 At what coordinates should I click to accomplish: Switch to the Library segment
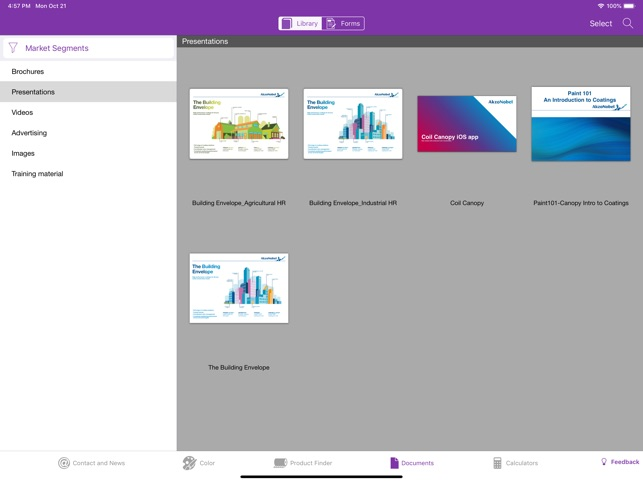click(300, 23)
